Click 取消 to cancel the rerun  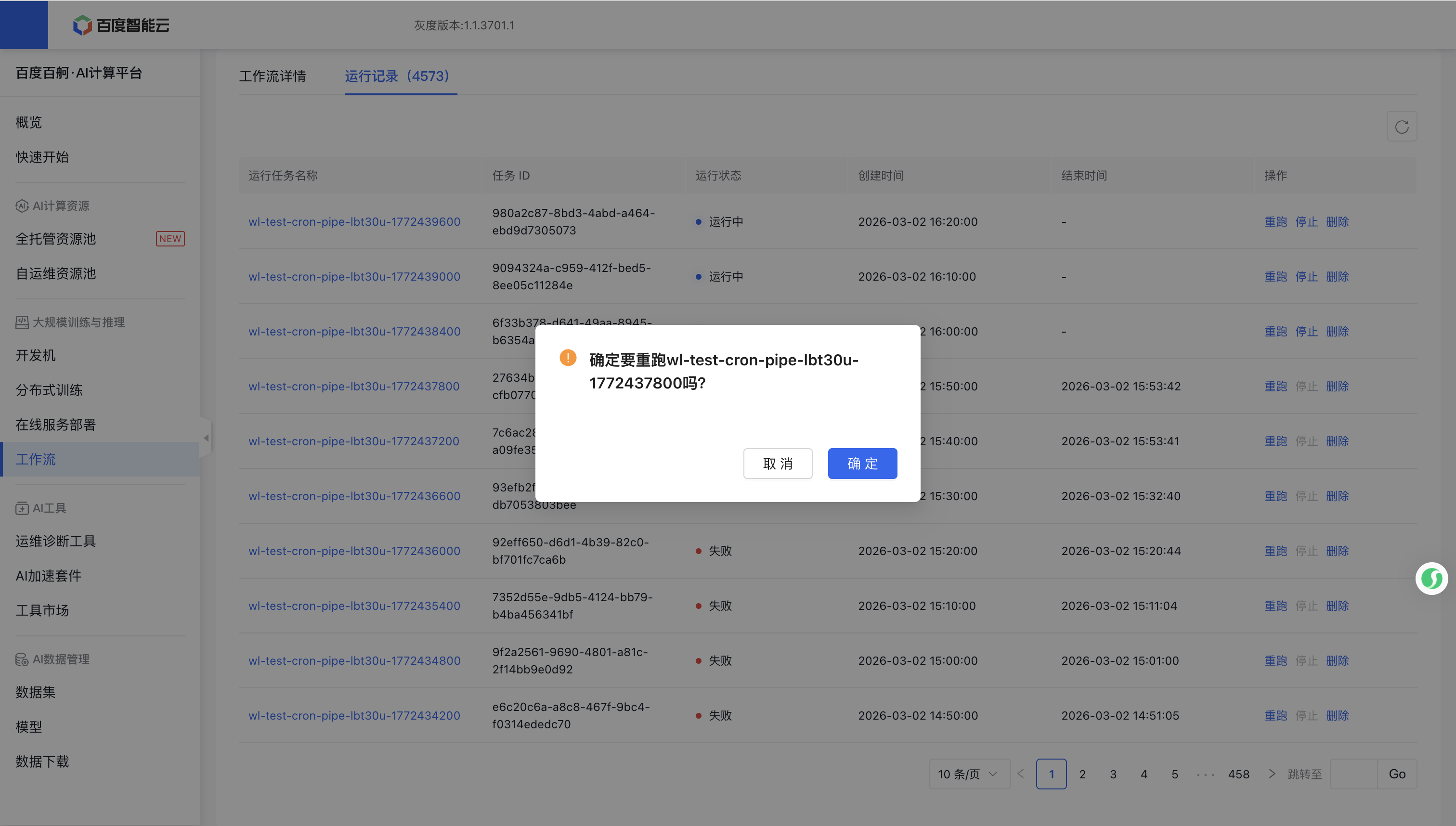[x=778, y=464]
